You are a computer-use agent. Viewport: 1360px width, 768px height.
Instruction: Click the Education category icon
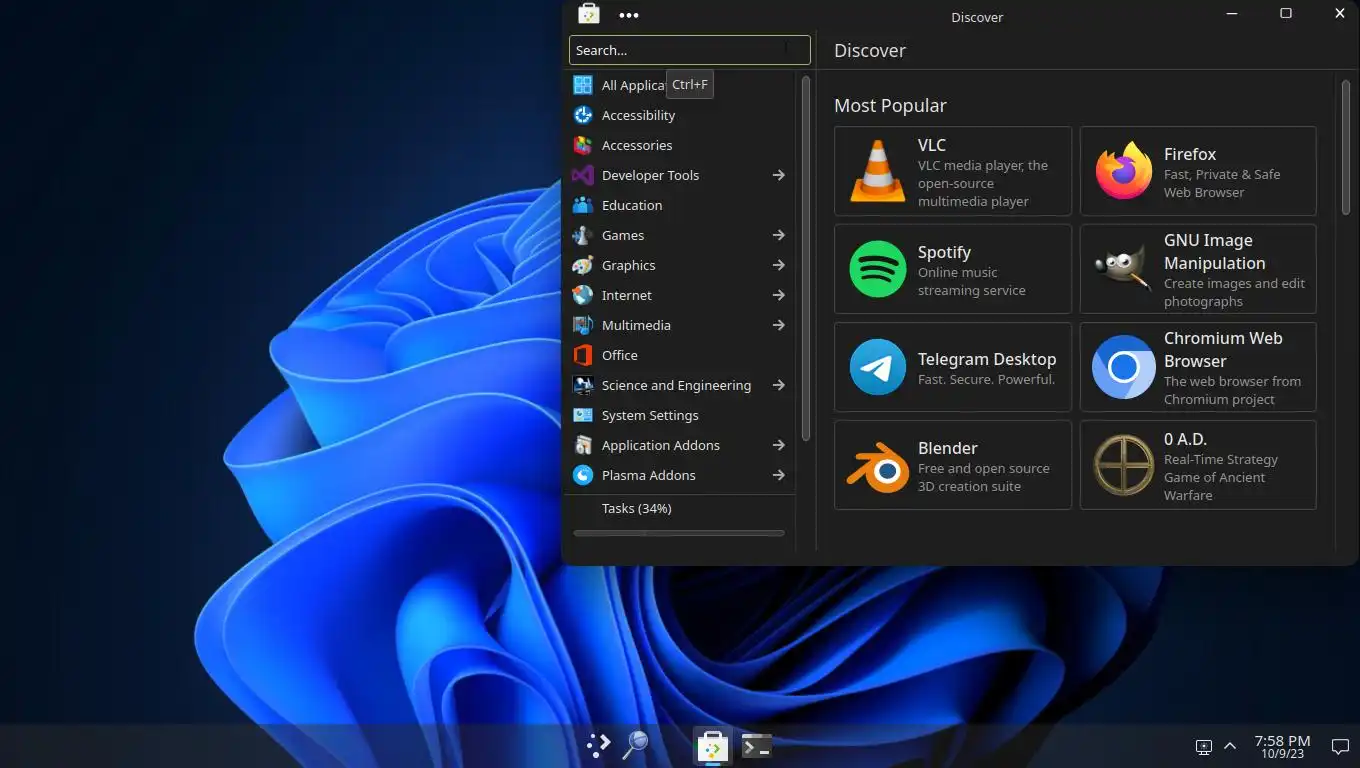(x=583, y=205)
